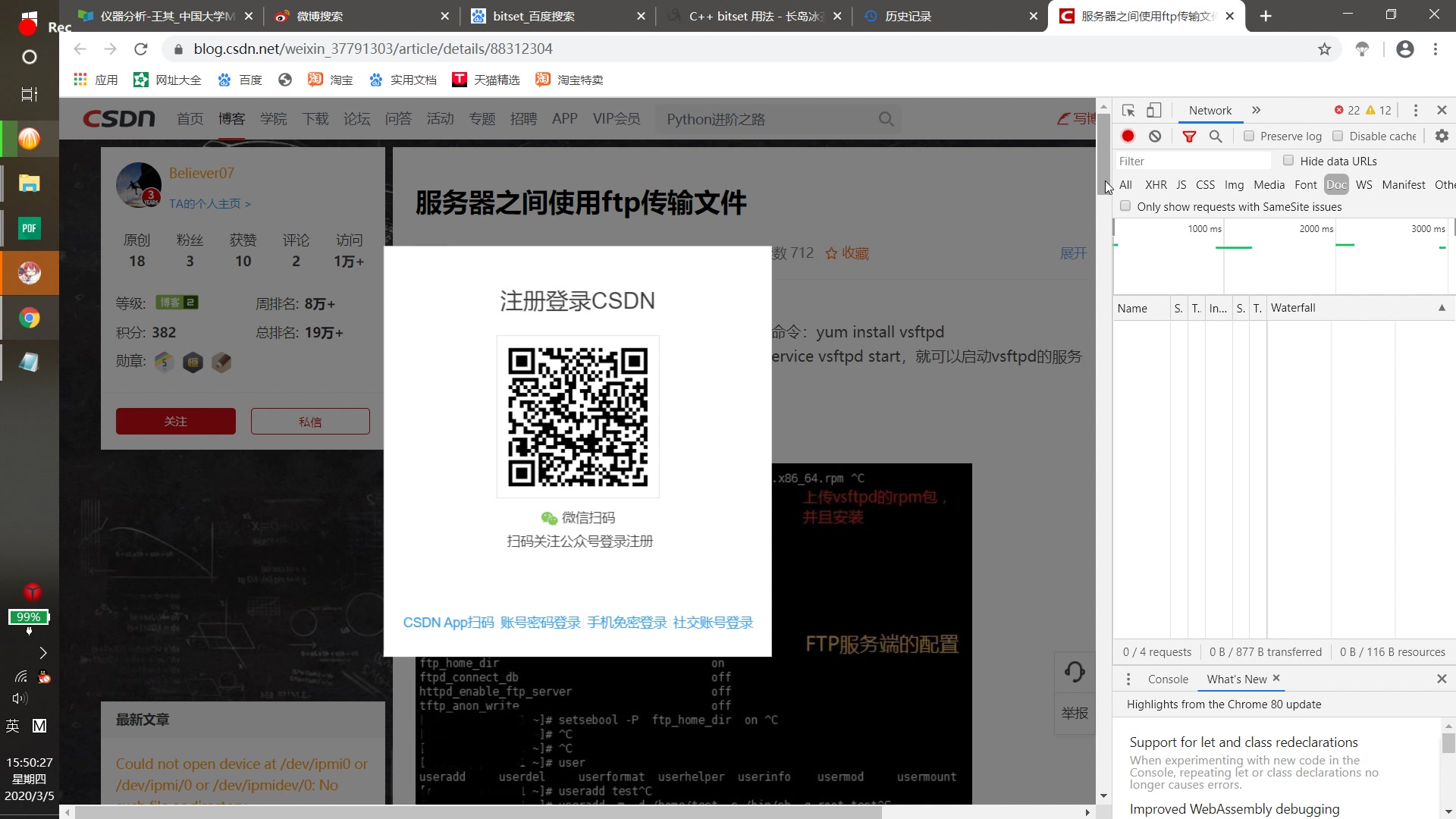Reload the page using browser refresh icon

[140, 49]
